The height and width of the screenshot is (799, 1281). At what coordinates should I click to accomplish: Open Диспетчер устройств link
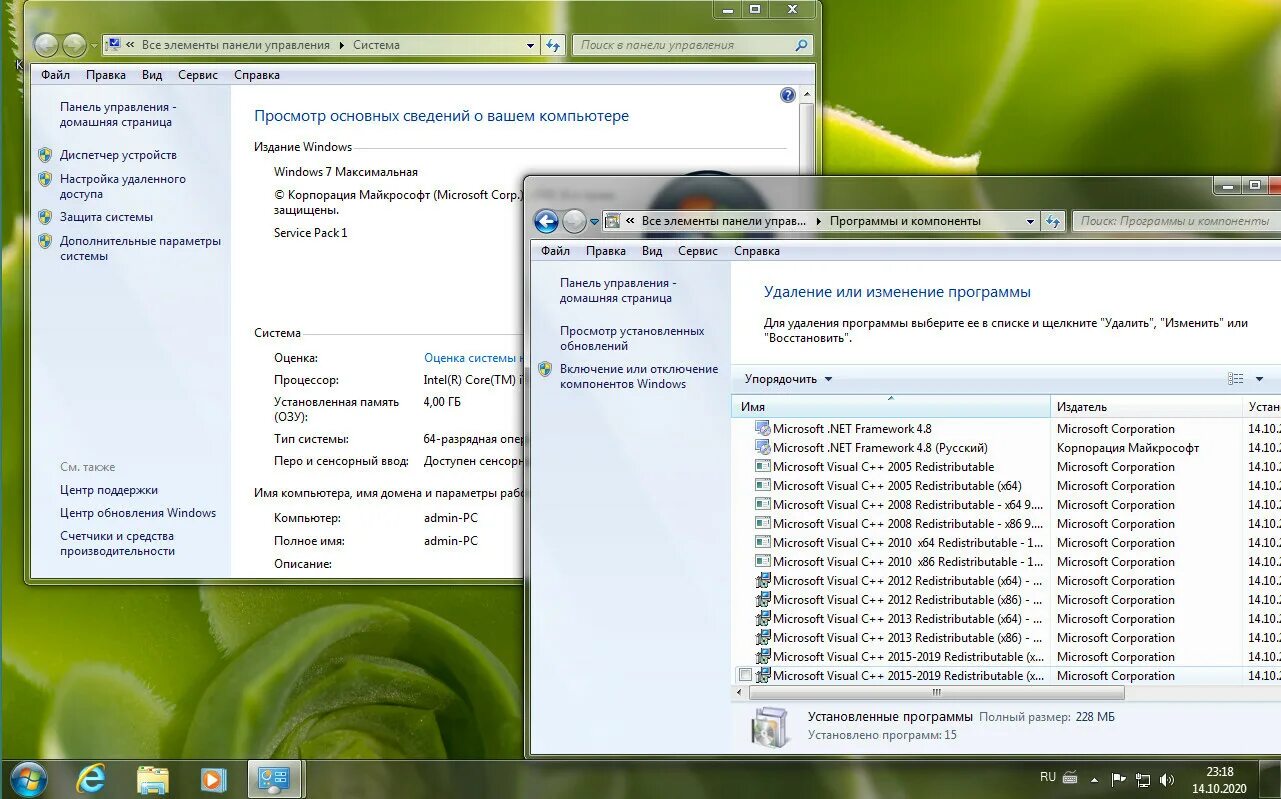coord(118,155)
